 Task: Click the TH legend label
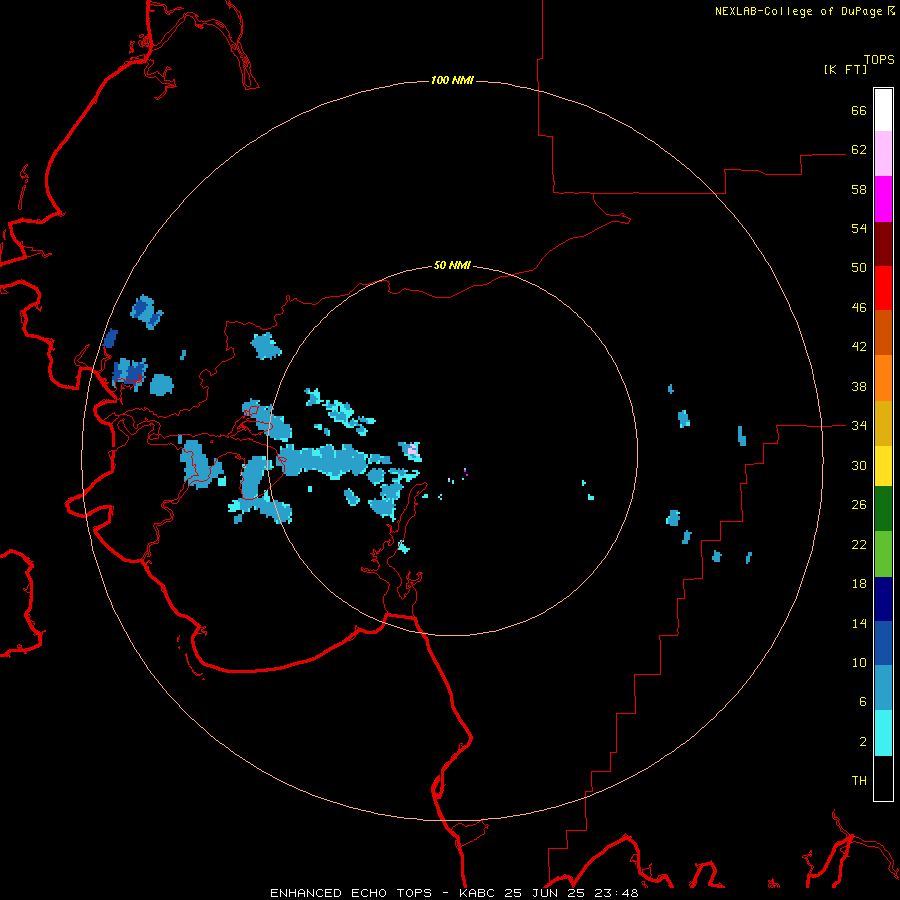[x=859, y=780]
